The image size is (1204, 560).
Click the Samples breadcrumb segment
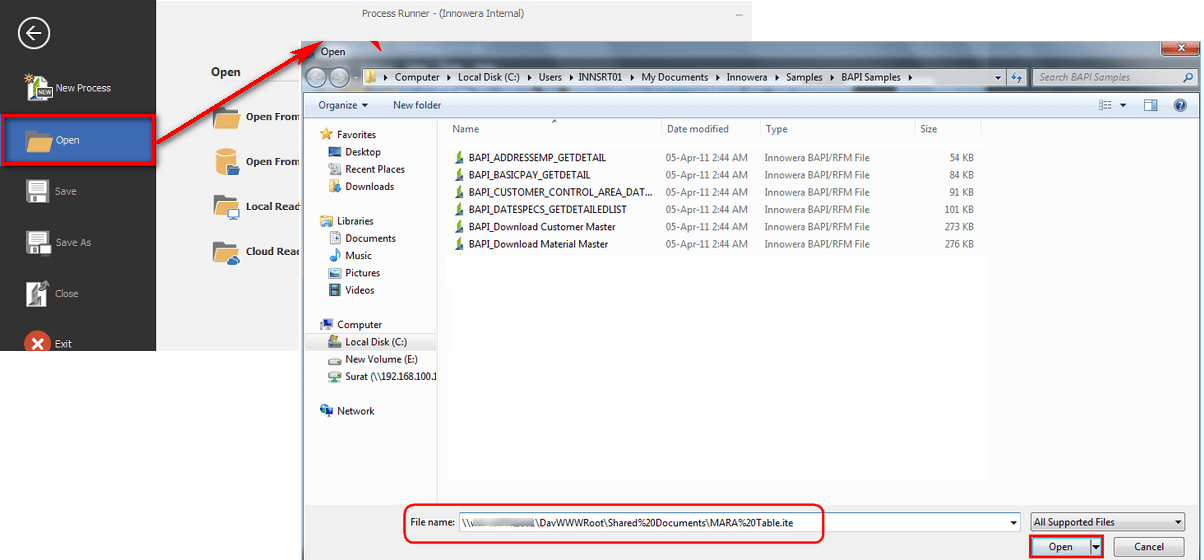coord(805,77)
